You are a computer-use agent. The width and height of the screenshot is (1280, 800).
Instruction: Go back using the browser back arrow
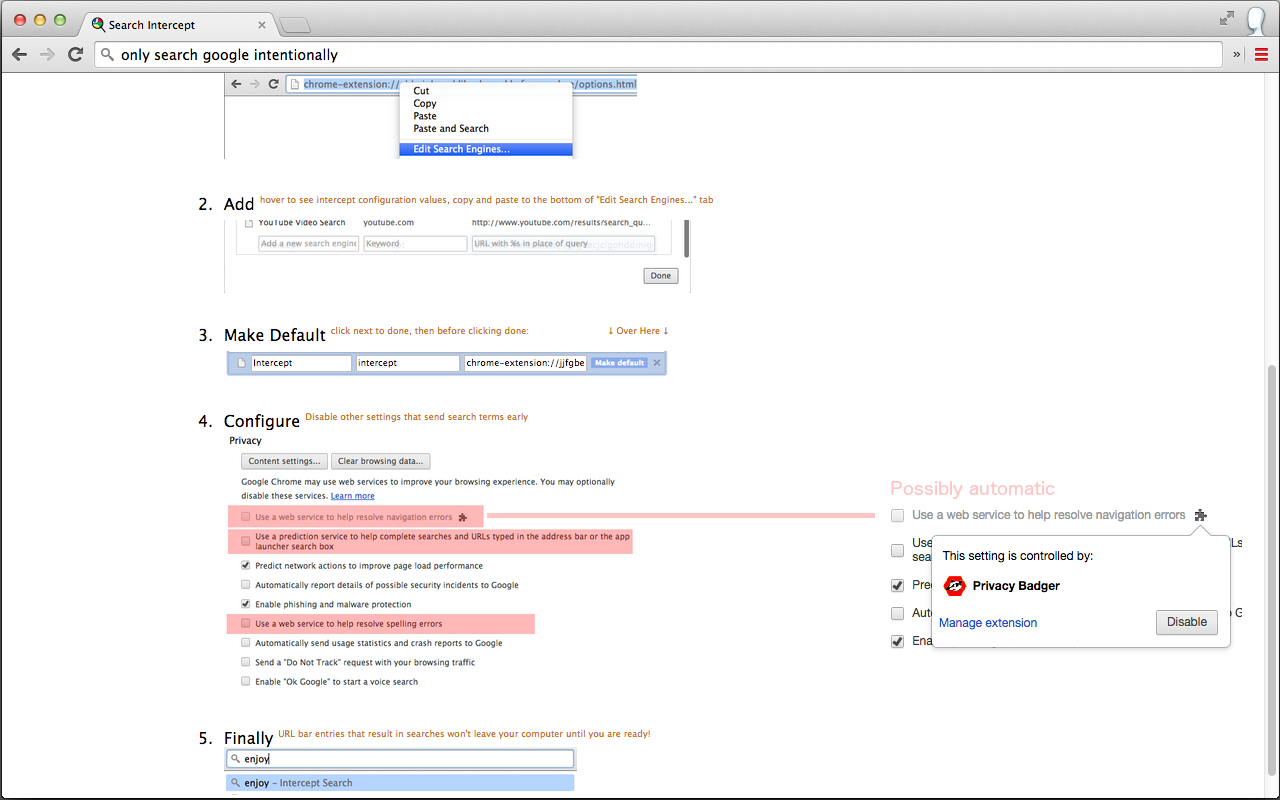(x=20, y=55)
